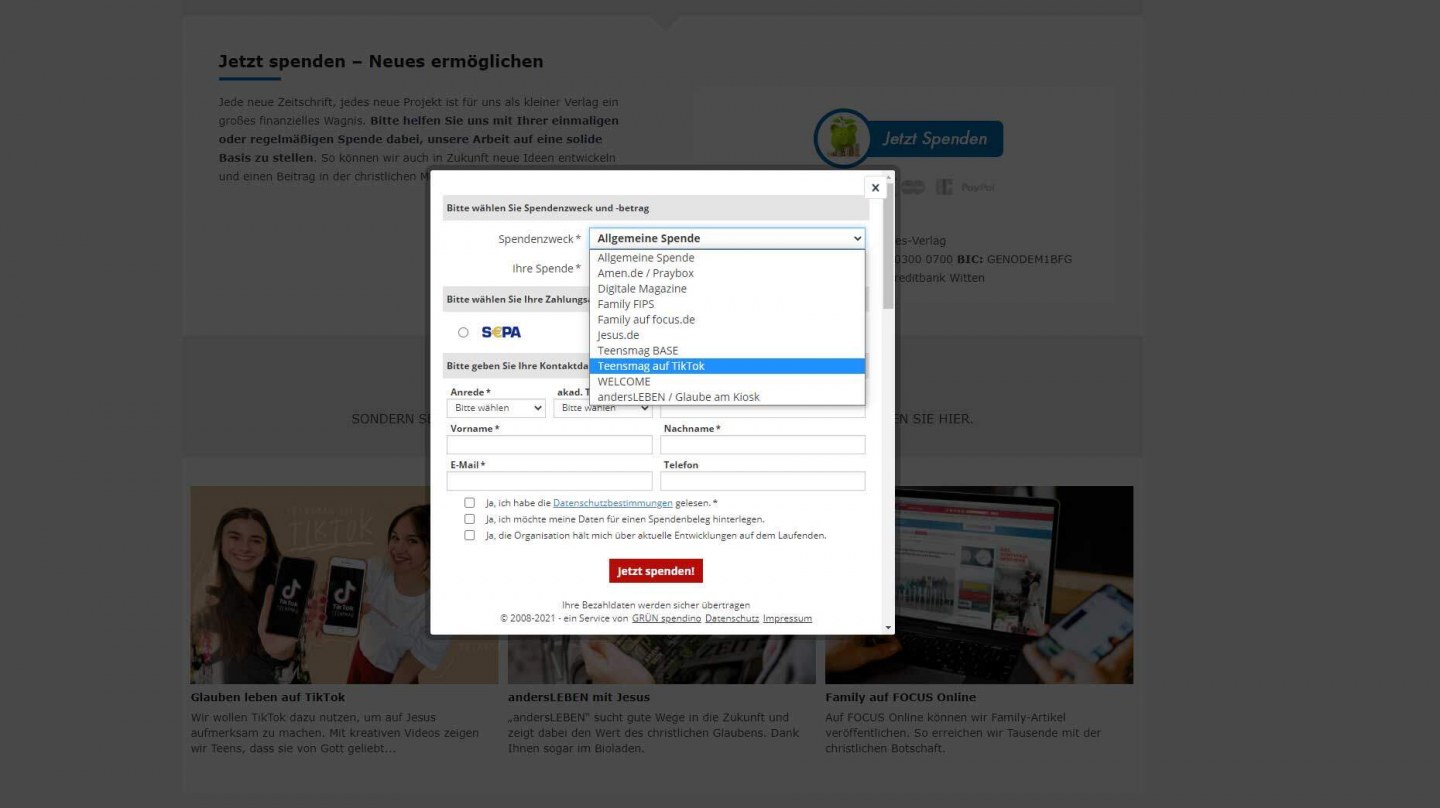Viewport: 1440px width, 808px height.
Task: Click the red 'Jetzt spenden!' button
Action: (656, 571)
